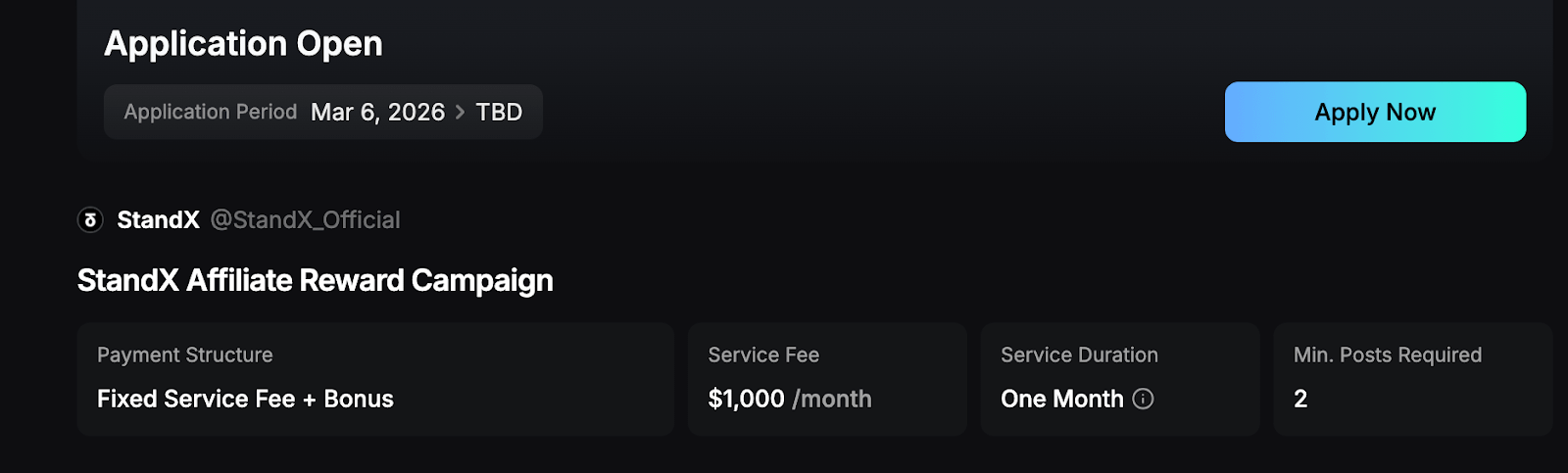Click the Service Duration label
1568x473 pixels.
[x=1079, y=355]
